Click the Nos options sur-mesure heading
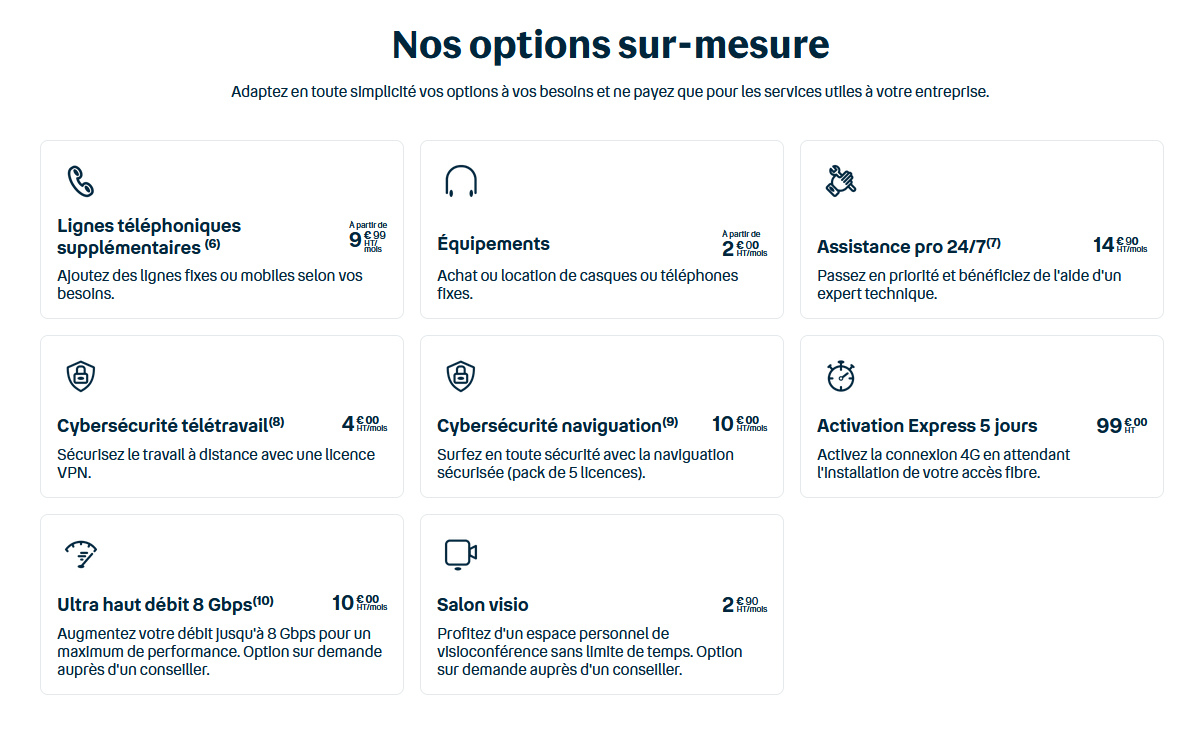This screenshot has height=730, width=1200. click(x=610, y=45)
